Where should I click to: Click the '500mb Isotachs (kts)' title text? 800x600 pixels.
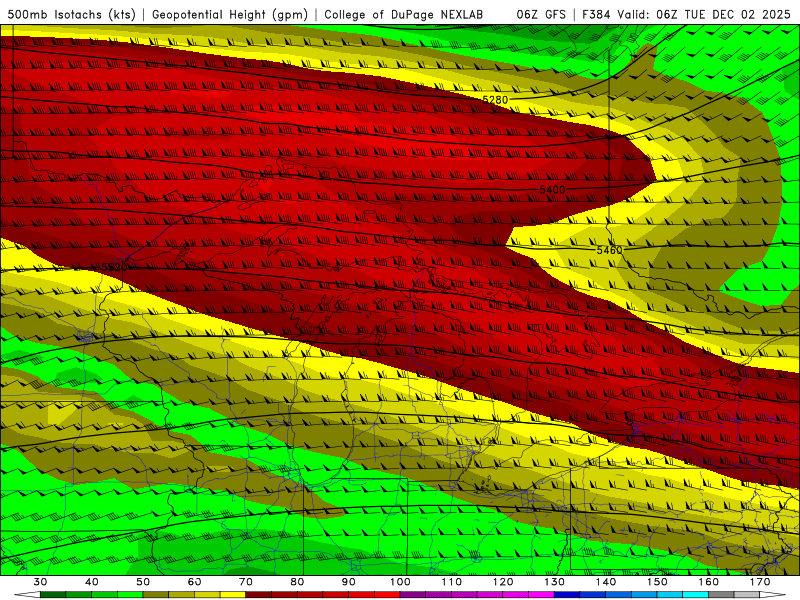click(x=72, y=14)
